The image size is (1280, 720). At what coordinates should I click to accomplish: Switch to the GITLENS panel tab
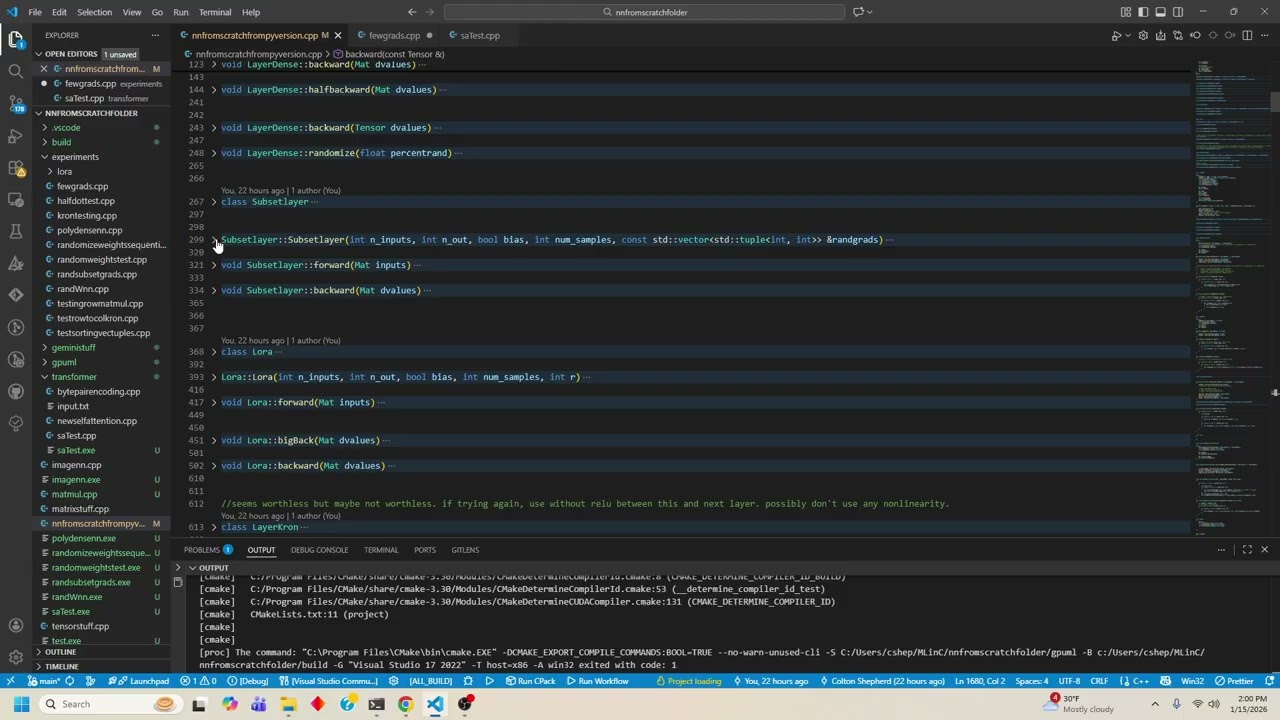click(x=465, y=549)
